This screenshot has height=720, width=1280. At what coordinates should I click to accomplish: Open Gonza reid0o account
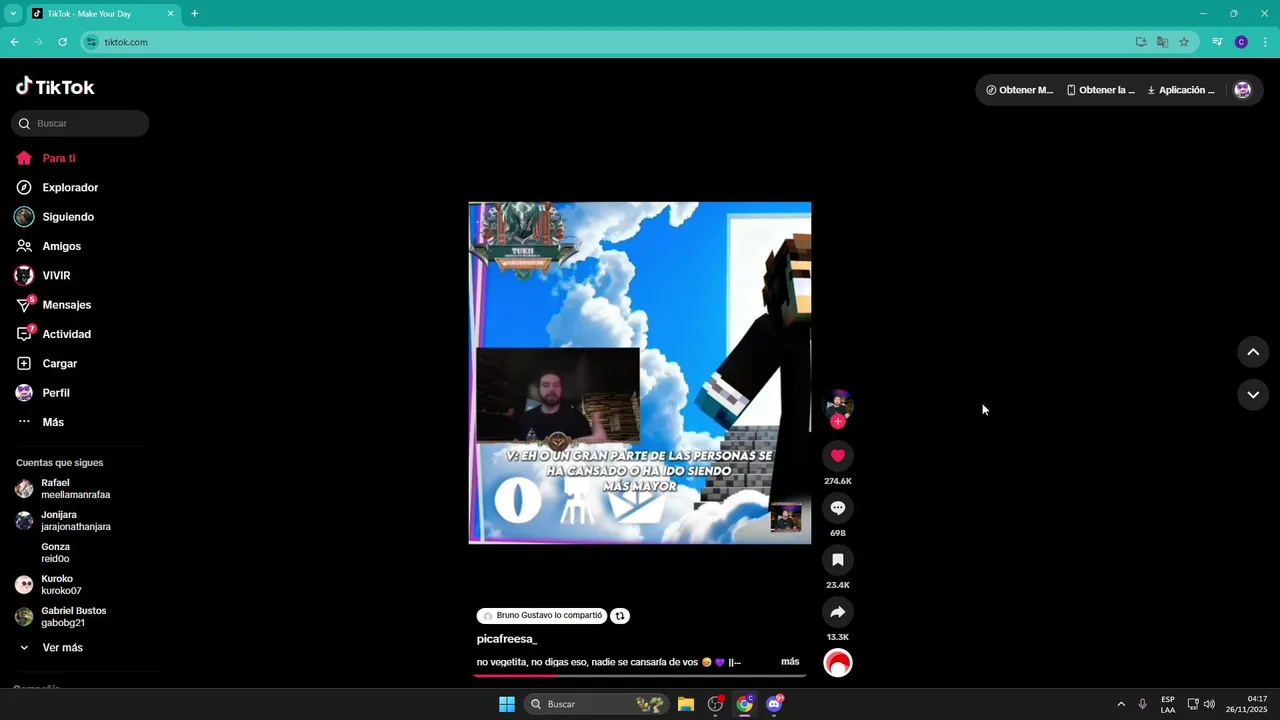pos(55,553)
